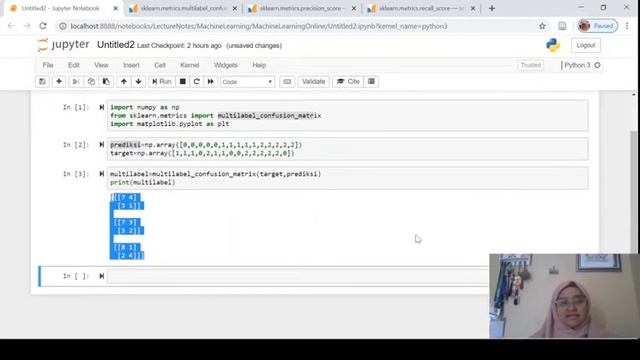Click into the import numpy code cell
The width and height of the screenshot is (640, 360).
point(348,116)
